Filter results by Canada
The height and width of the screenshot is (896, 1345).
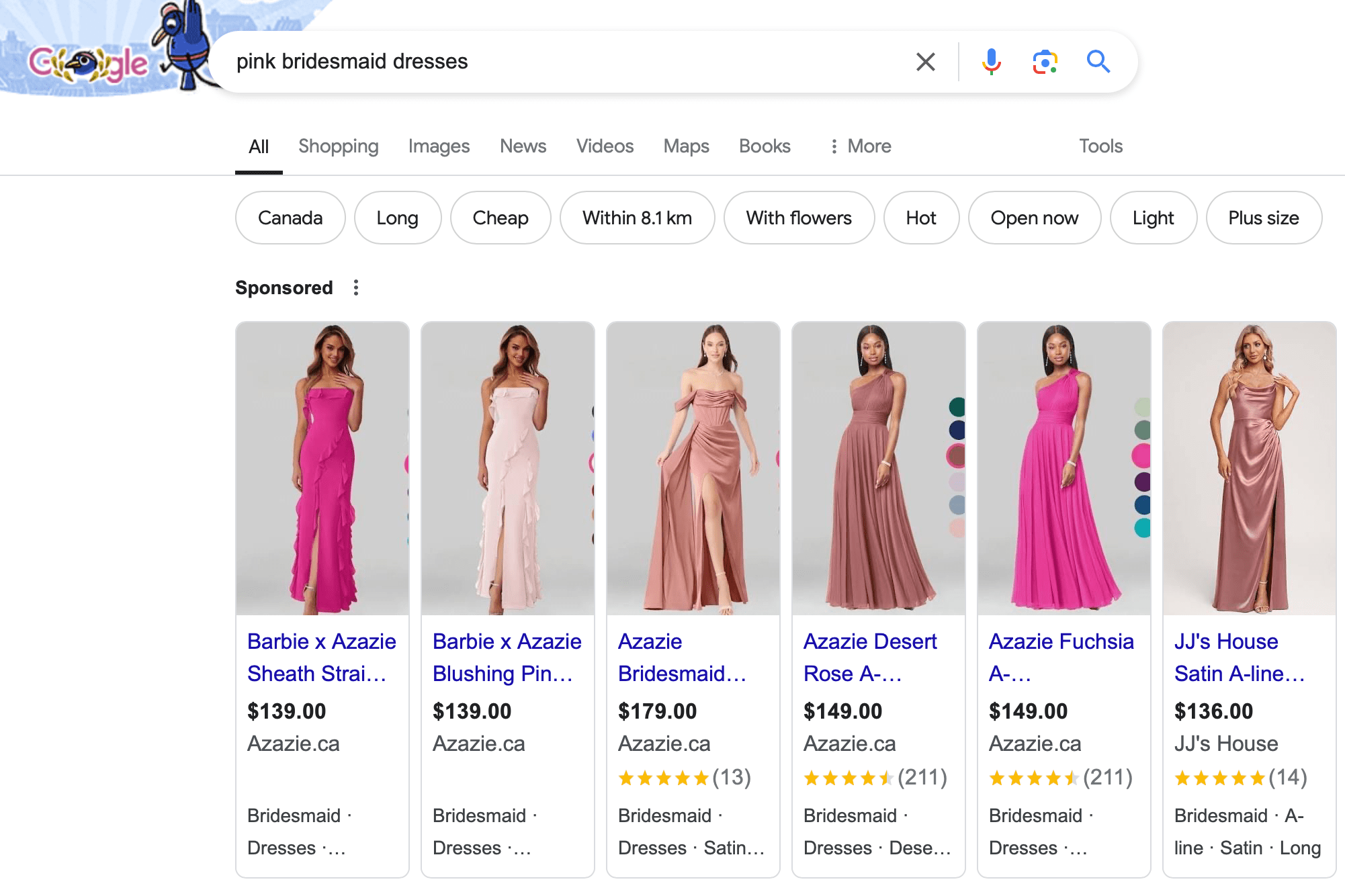[290, 217]
